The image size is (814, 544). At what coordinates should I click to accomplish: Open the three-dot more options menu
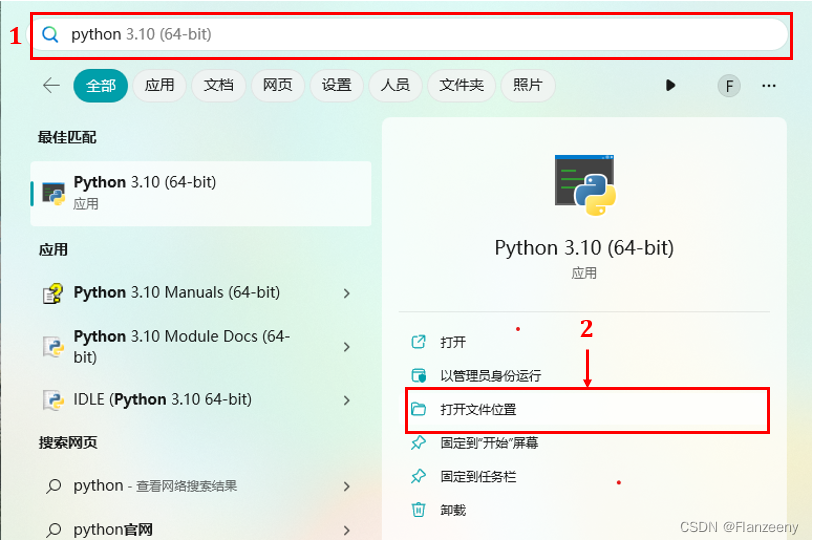coord(769,86)
